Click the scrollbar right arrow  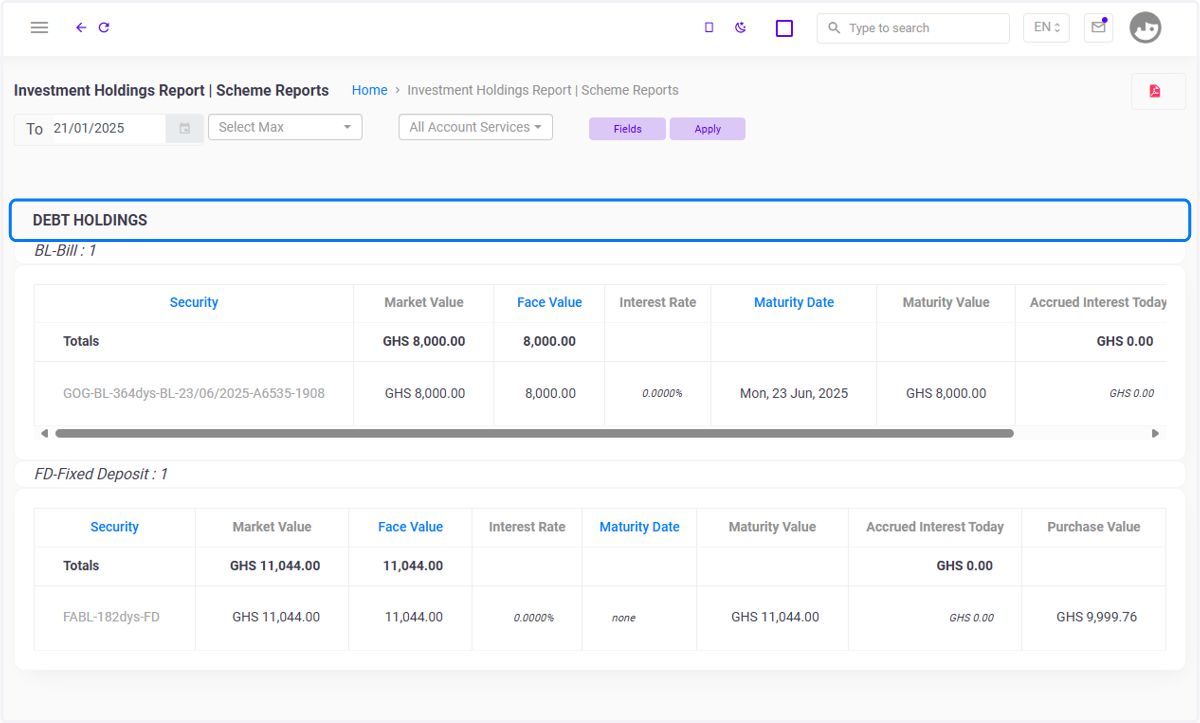[x=1155, y=433]
